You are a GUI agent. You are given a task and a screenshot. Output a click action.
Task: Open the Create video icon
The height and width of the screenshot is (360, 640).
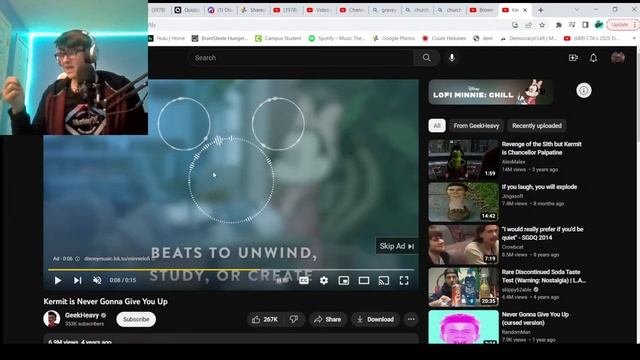(x=573, y=58)
